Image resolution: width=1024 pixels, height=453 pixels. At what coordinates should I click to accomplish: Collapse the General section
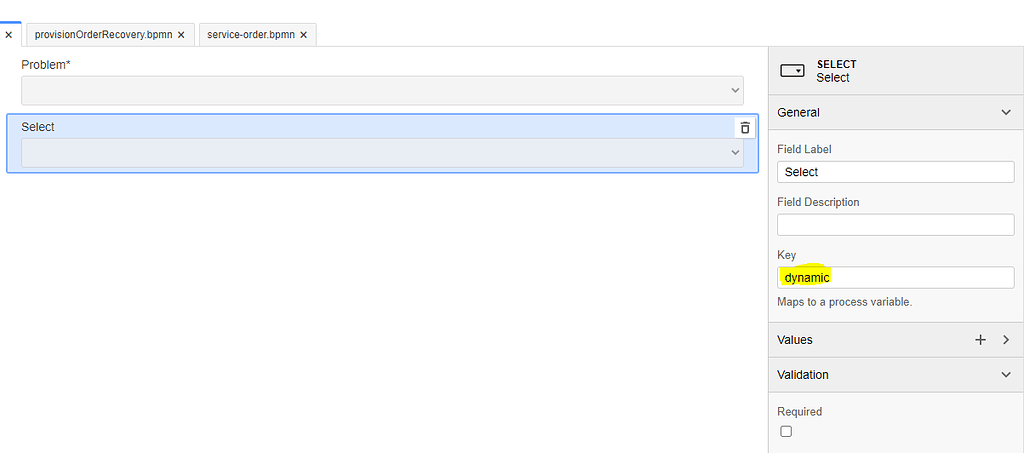point(1006,112)
